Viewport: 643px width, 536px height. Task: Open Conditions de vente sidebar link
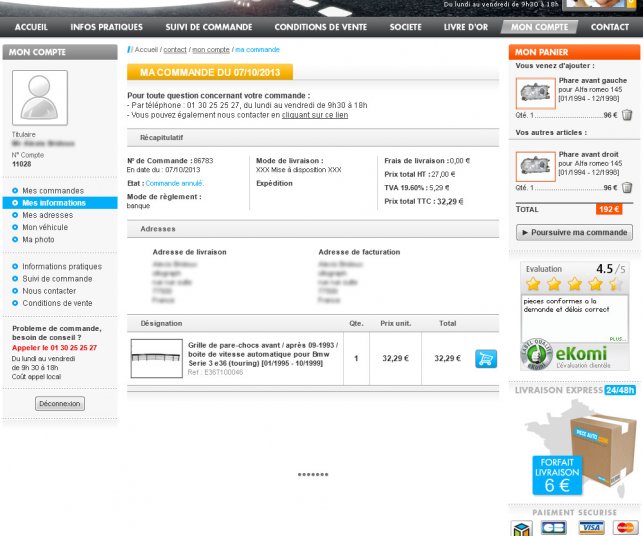coord(57,303)
